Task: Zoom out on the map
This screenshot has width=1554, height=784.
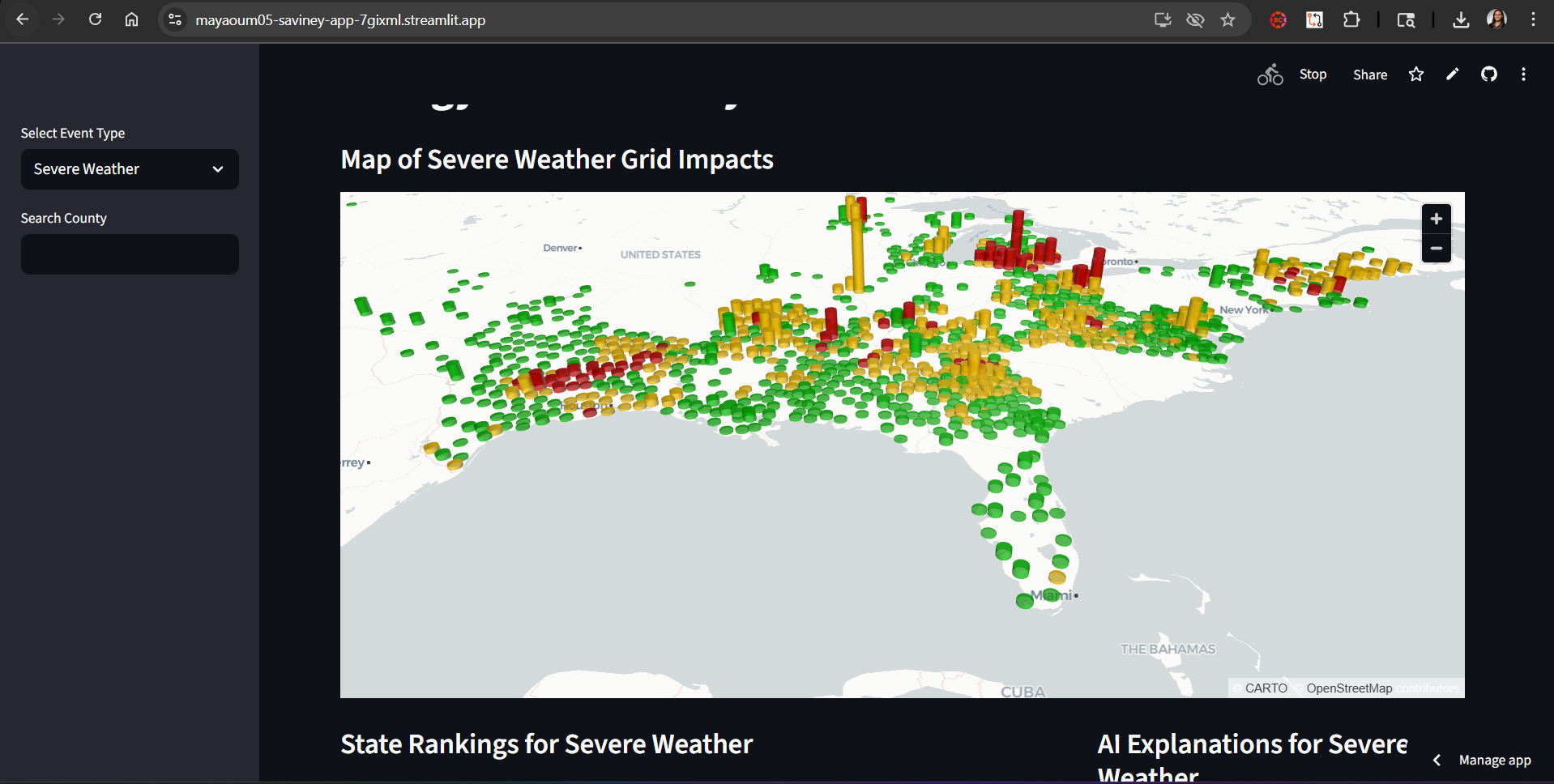Action: pos(1437,248)
